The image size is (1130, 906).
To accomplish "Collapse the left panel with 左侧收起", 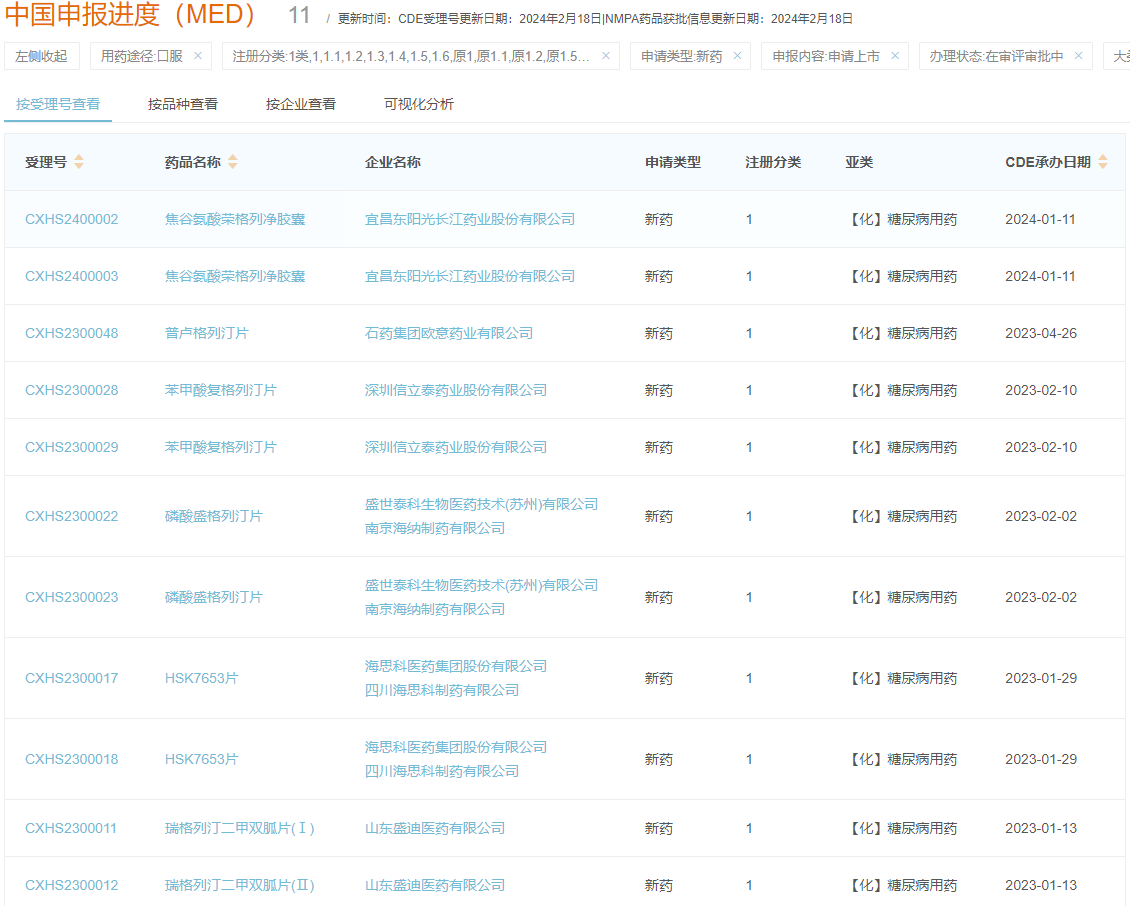I will point(41,56).
